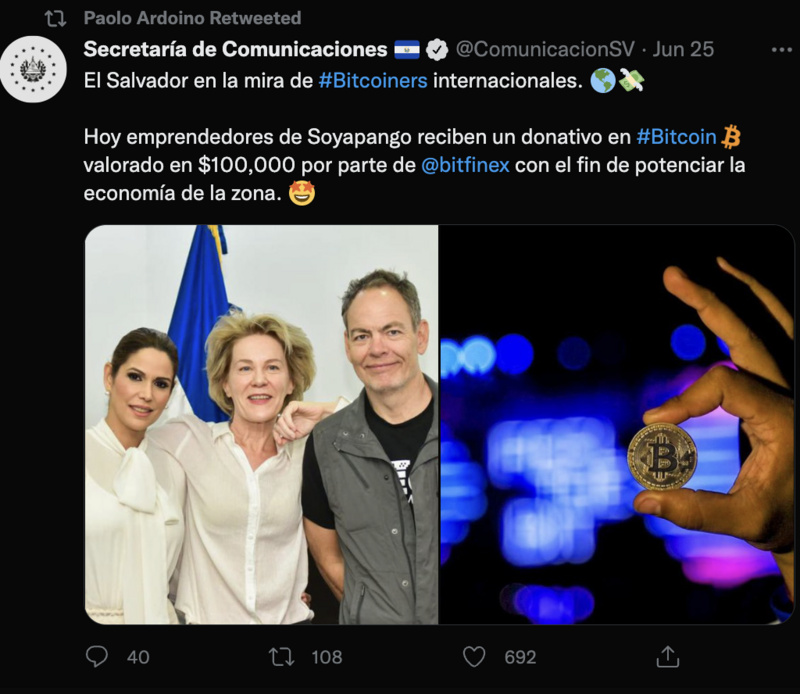Open the share upload icon
This screenshot has height=694, width=800.
[668, 656]
